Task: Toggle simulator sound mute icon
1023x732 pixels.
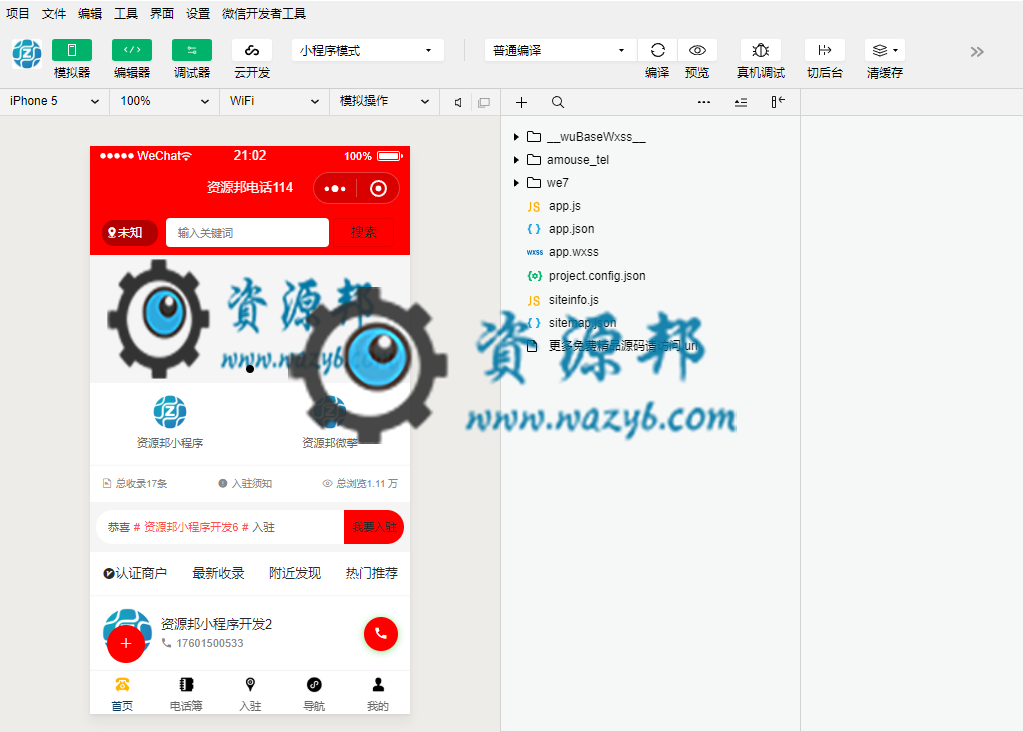Action: (x=458, y=102)
